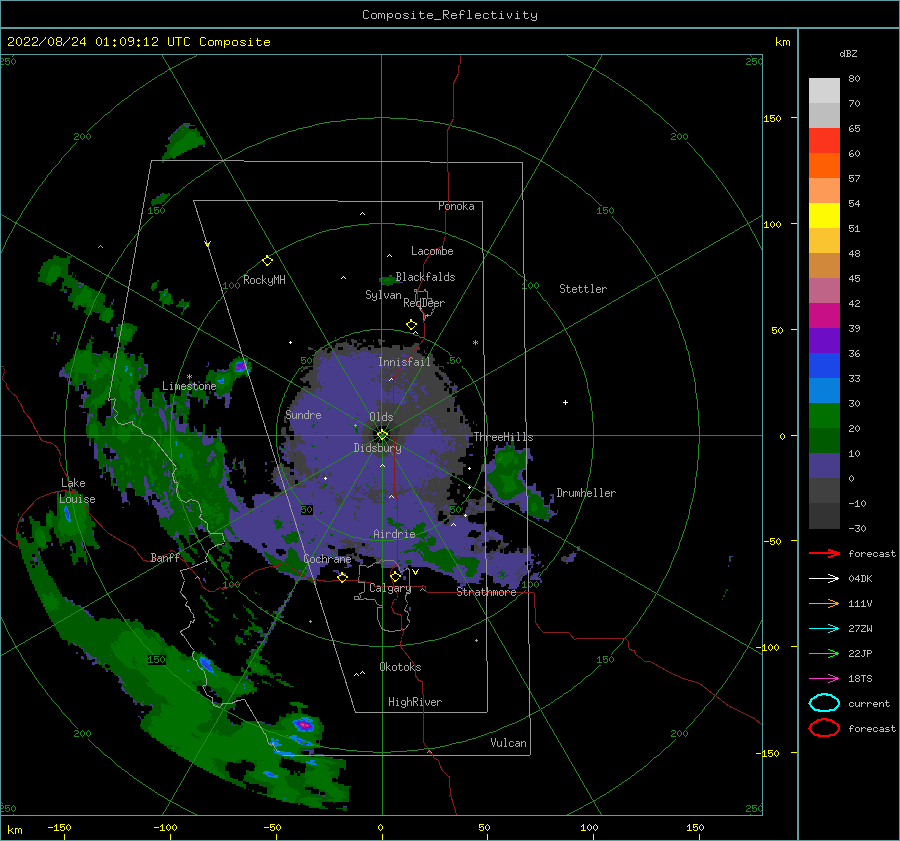Screen dimensions: 900x841
Task: Click the orange 111V arrow legend icon
Action: tap(824, 603)
